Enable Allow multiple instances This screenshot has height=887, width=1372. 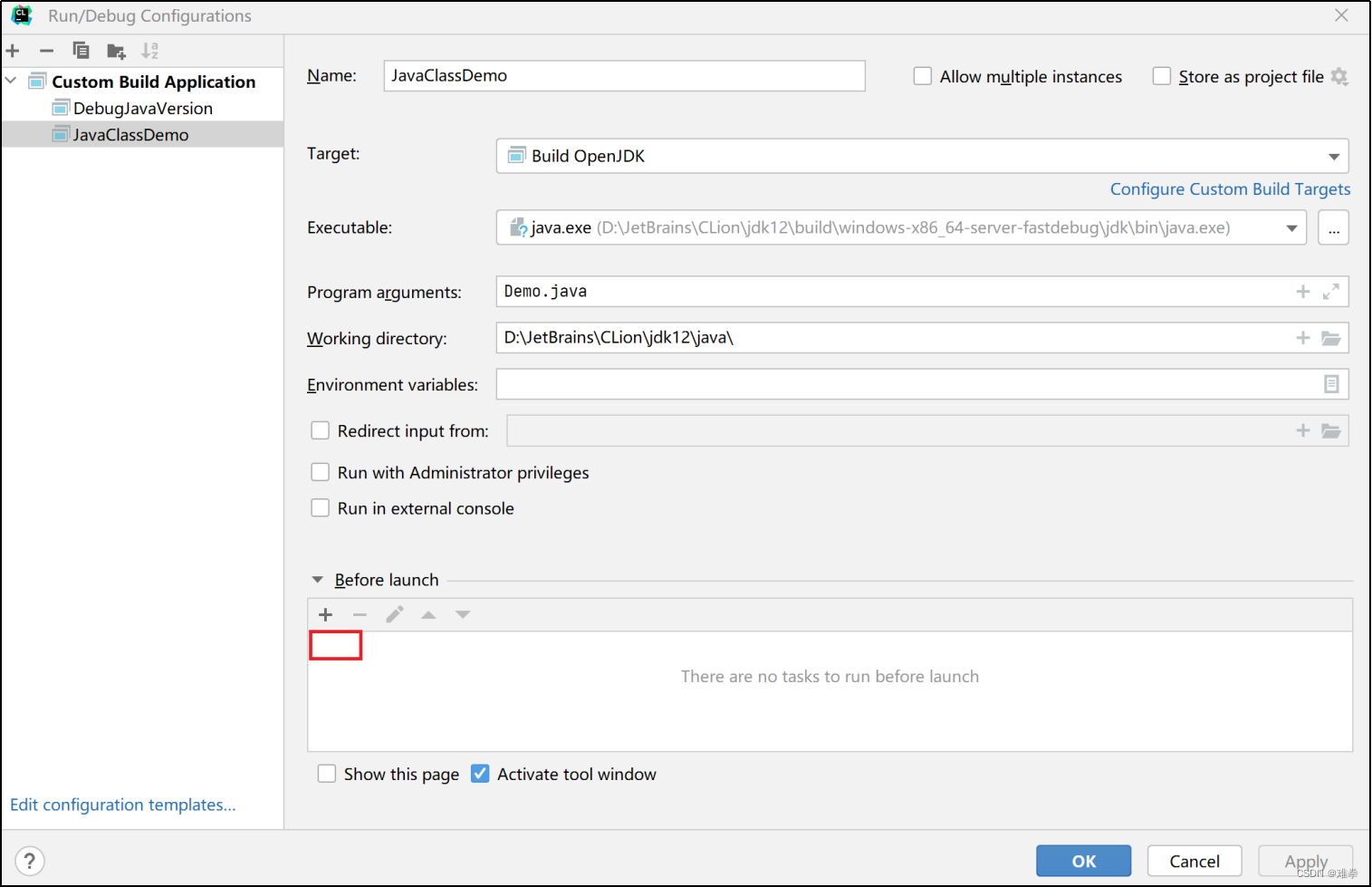click(x=923, y=76)
